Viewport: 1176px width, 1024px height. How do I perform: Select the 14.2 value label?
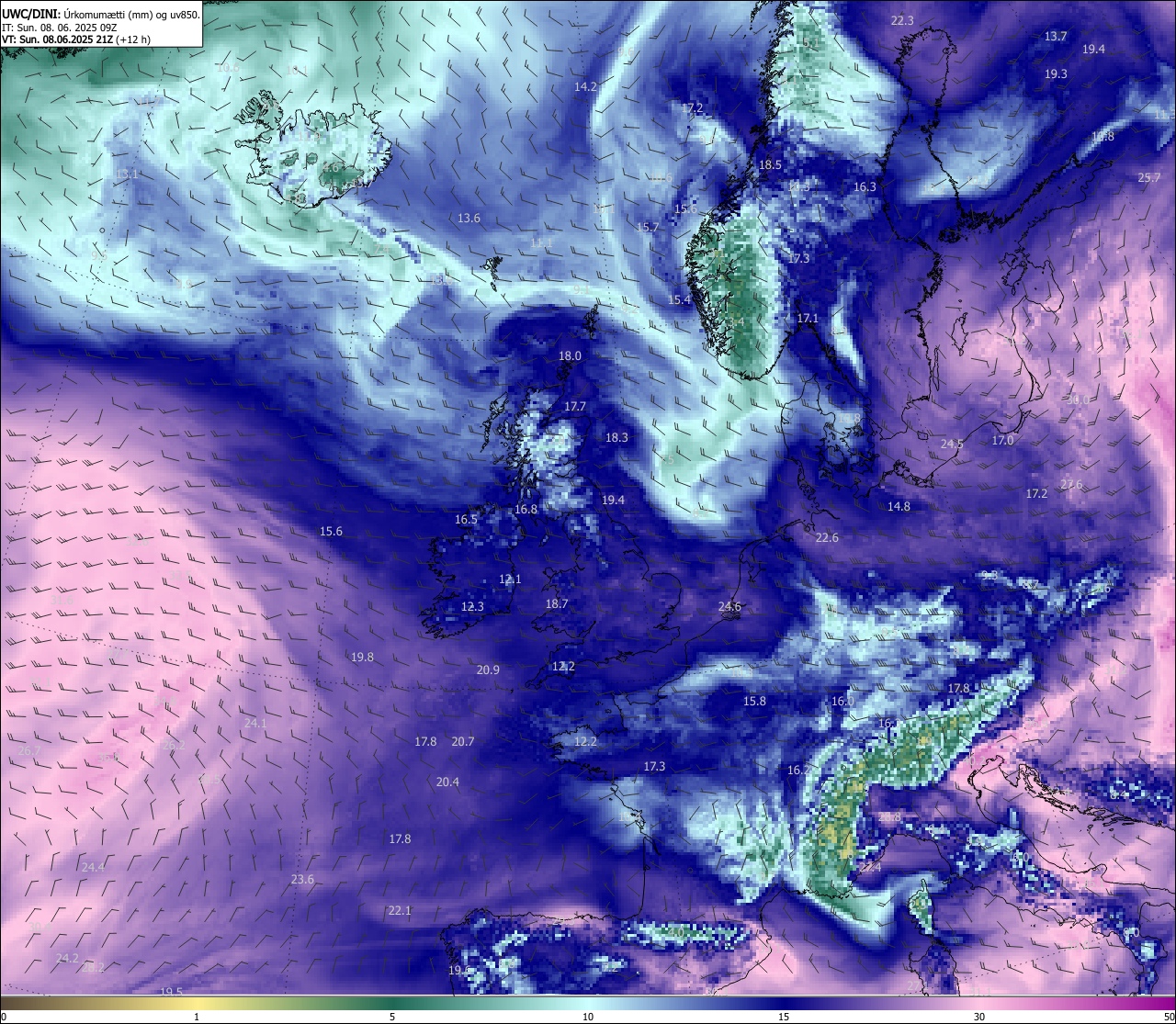pos(585,86)
